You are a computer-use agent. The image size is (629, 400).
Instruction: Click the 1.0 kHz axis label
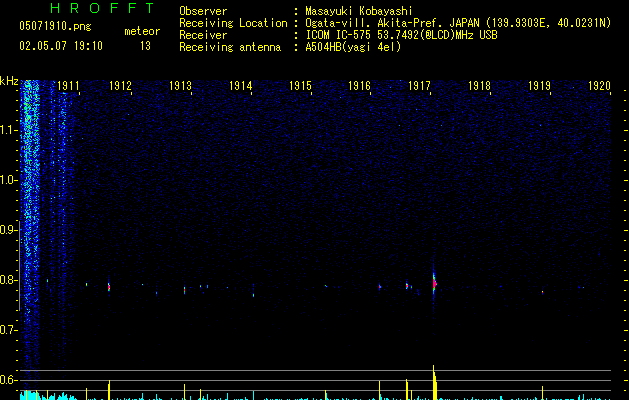9,180
